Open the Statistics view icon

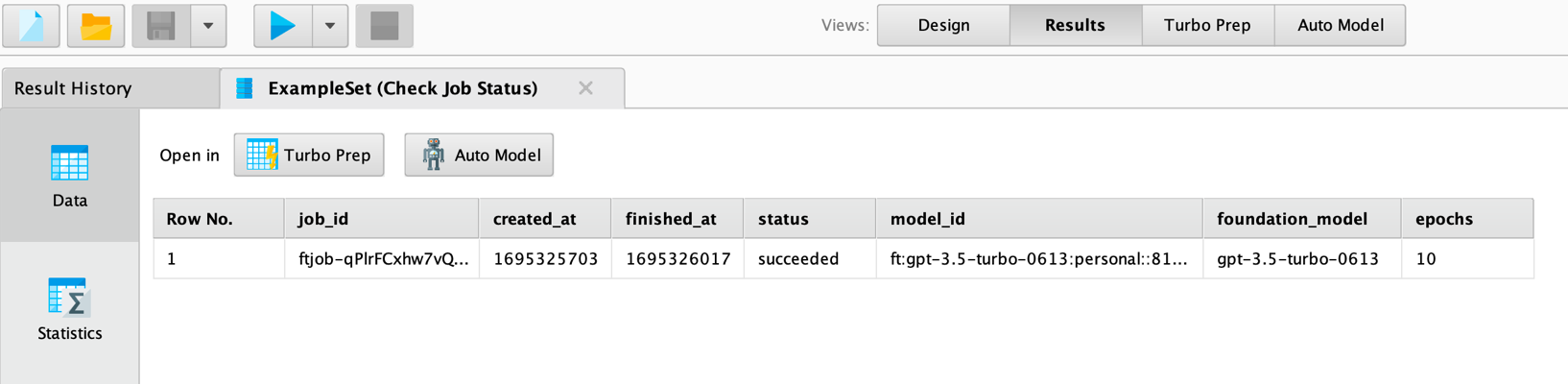click(x=69, y=309)
